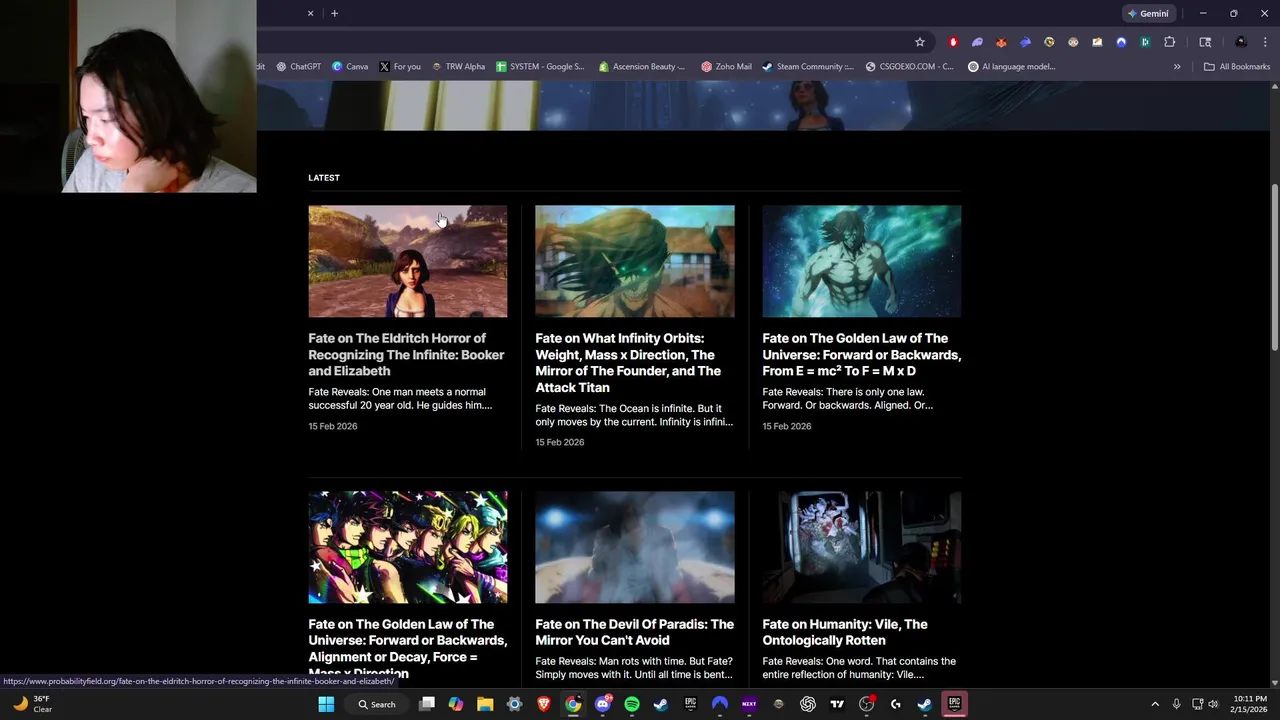Open the NordVPN browser extension icon
1280x720 pixels.
(x=1121, y=42)
